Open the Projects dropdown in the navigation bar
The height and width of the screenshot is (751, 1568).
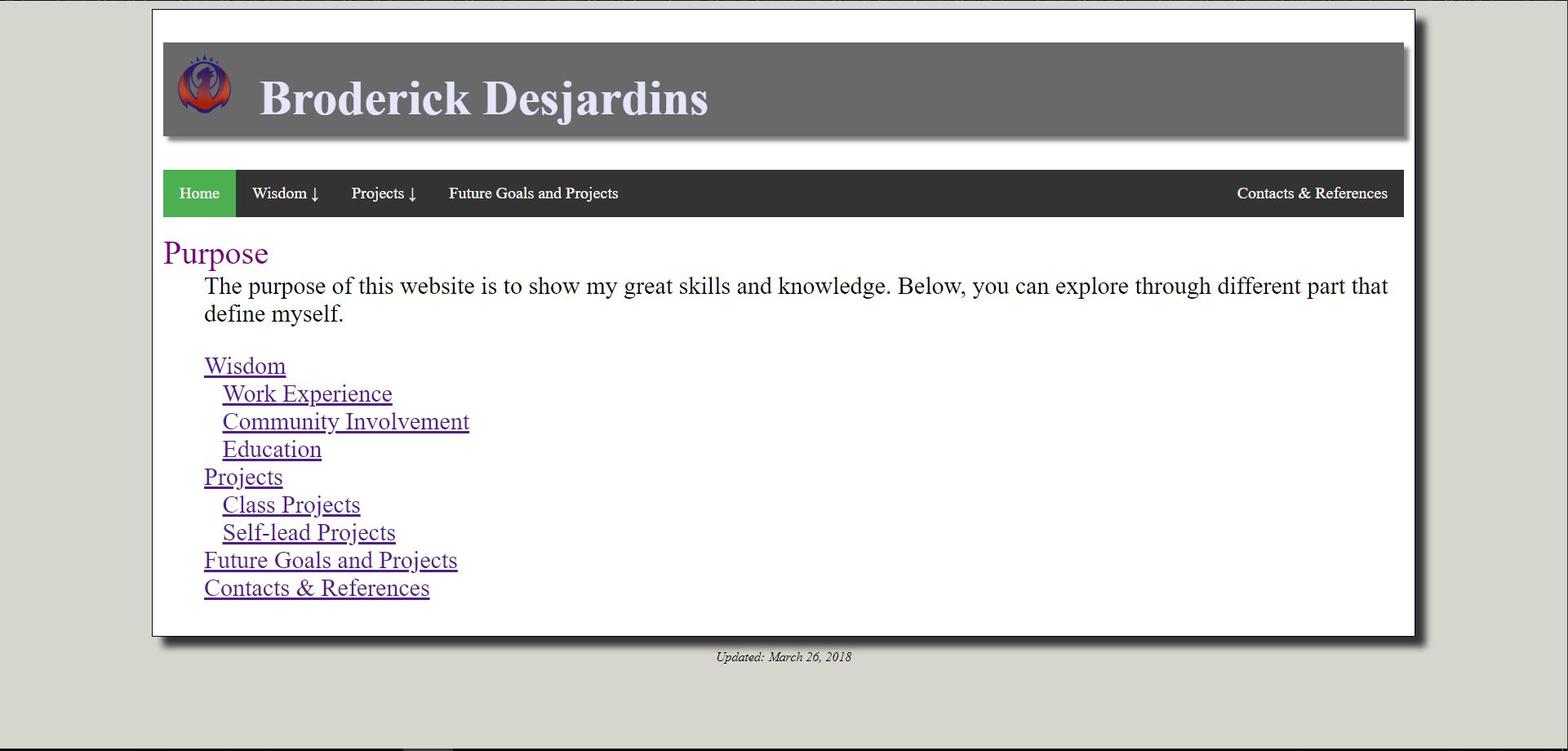(x=384, y=193)
